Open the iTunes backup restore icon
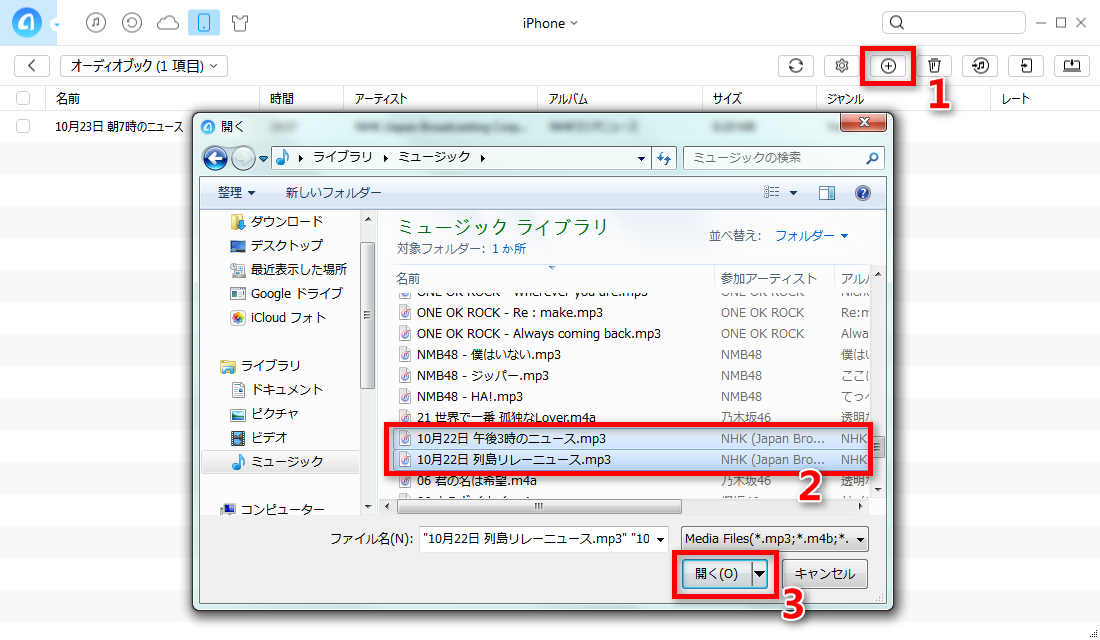 [x=132, y=23]
